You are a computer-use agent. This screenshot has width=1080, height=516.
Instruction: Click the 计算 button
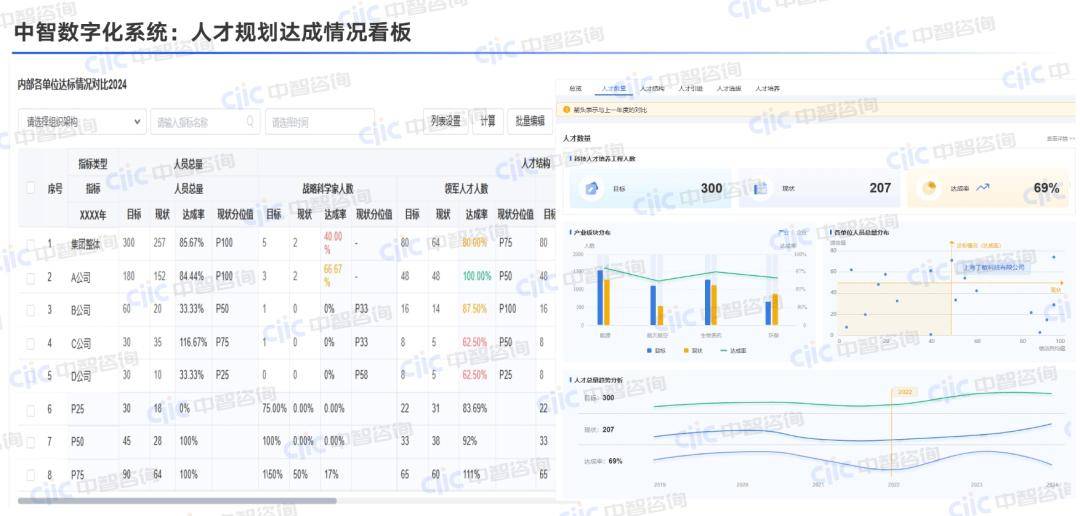click(488, 121)
